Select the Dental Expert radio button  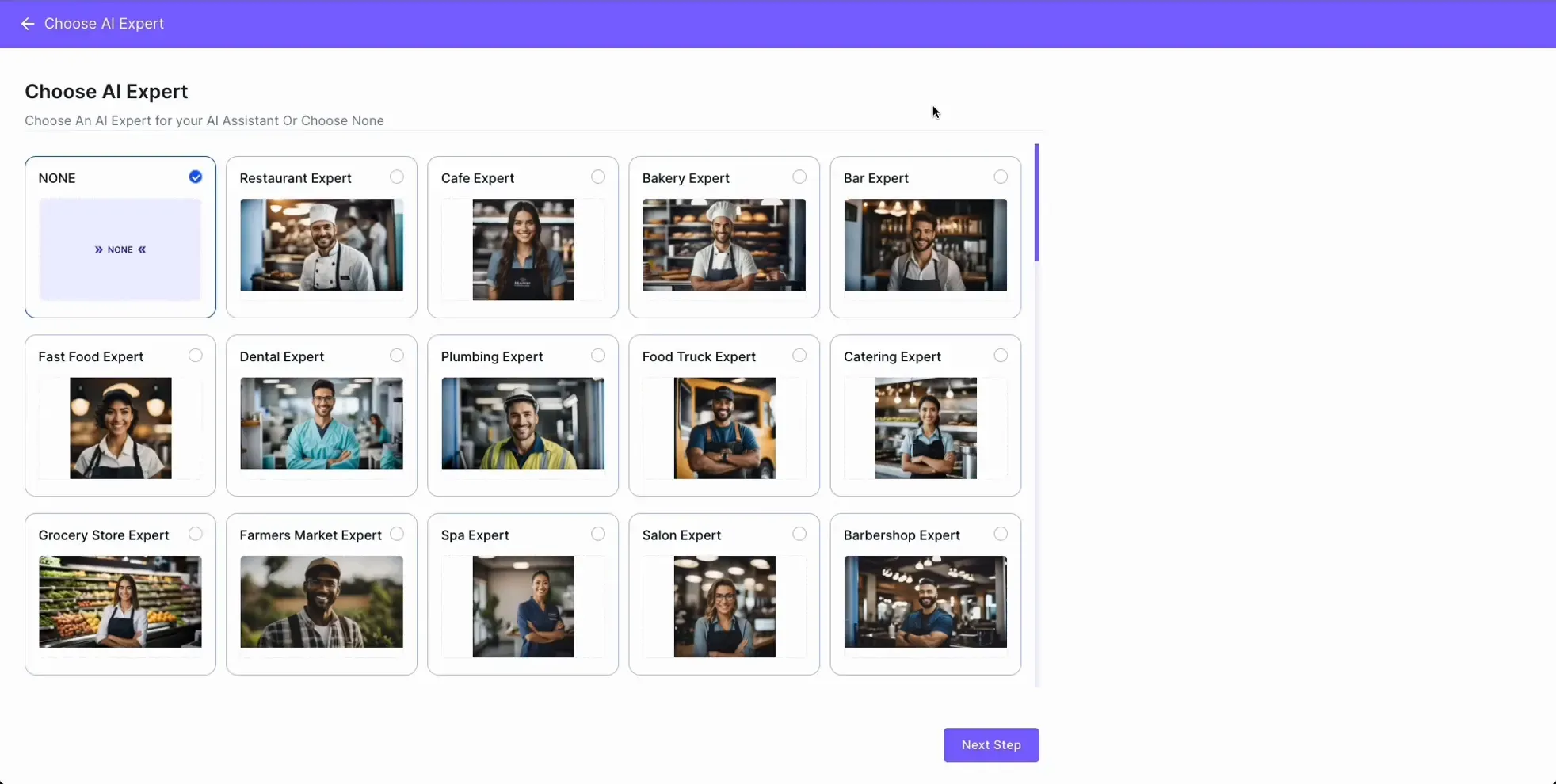397,356
